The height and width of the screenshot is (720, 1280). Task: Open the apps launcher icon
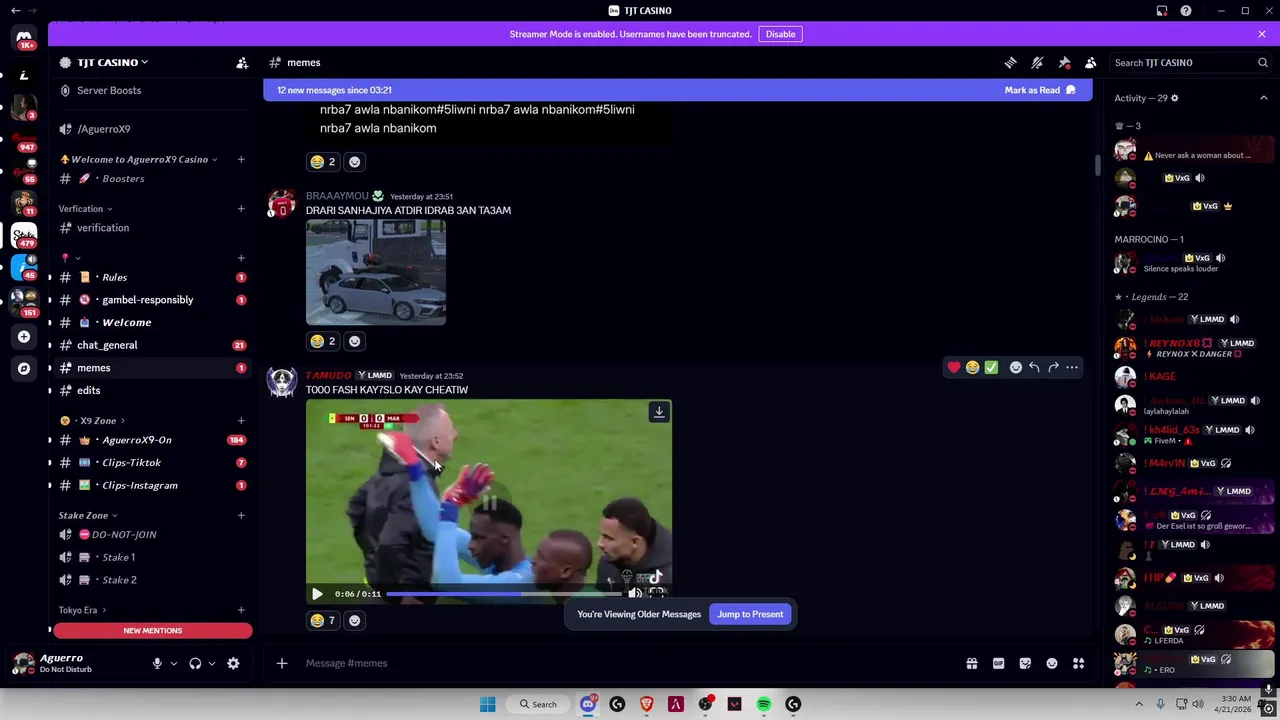[1078, 663]
